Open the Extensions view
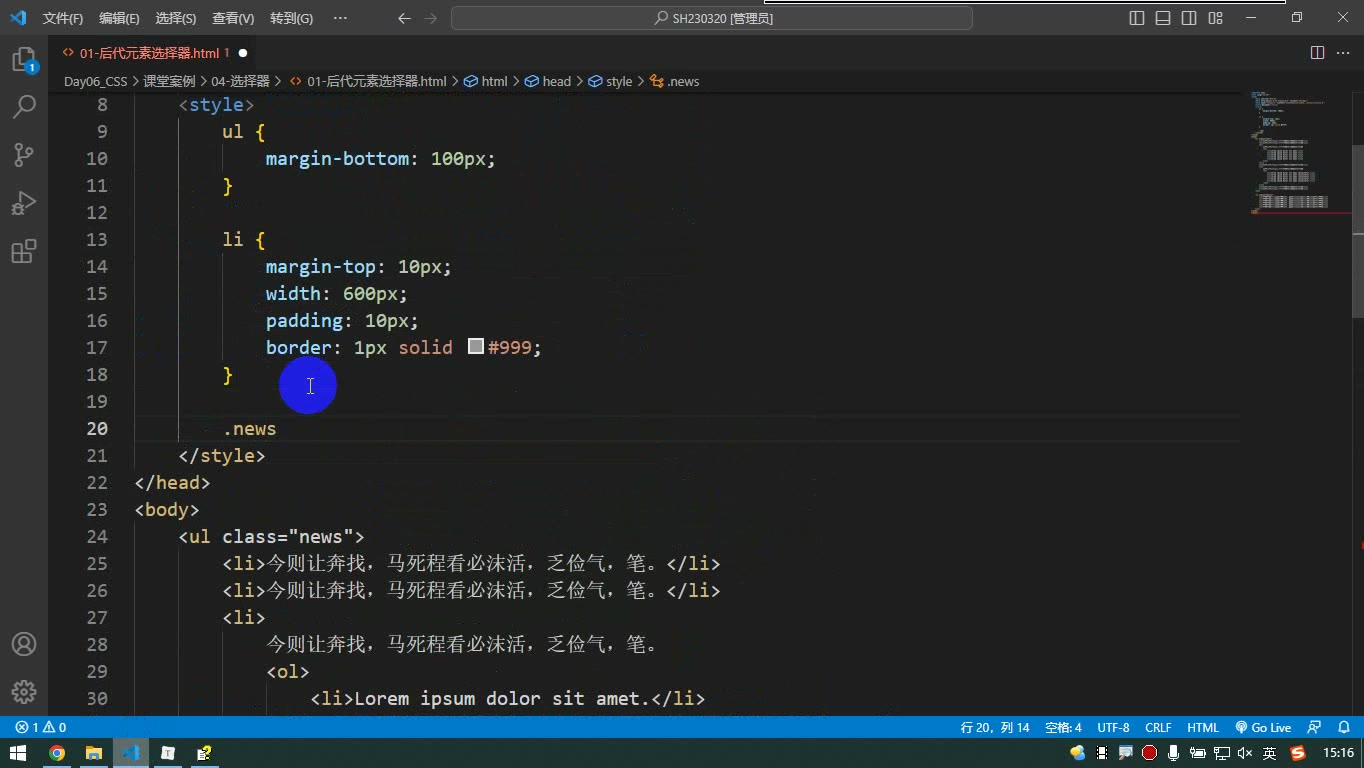The width and height of the screenshot is (1364, 768). coord(24,251)
